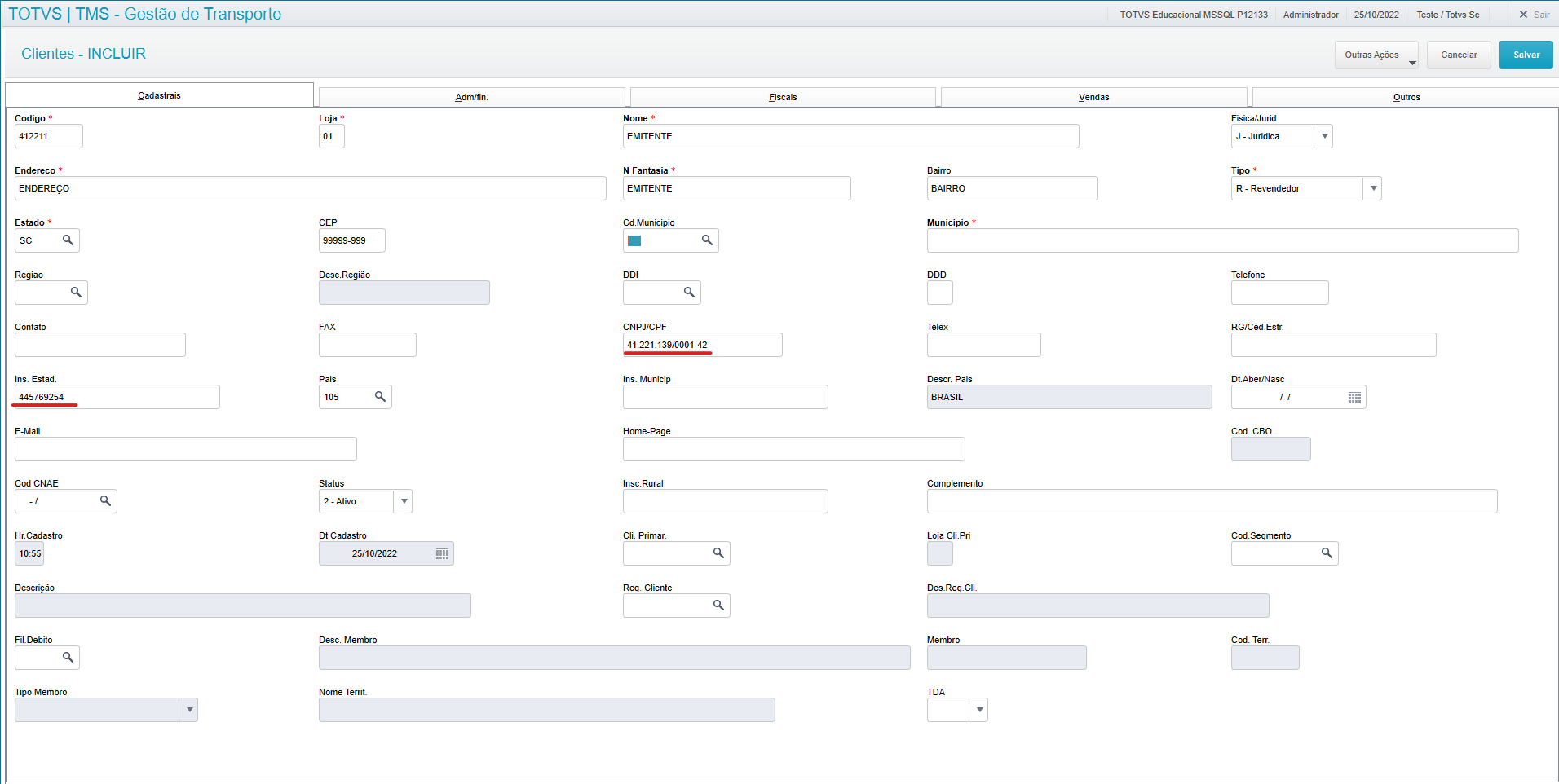Click the Sair exit icon

[x=1523, y=15]
